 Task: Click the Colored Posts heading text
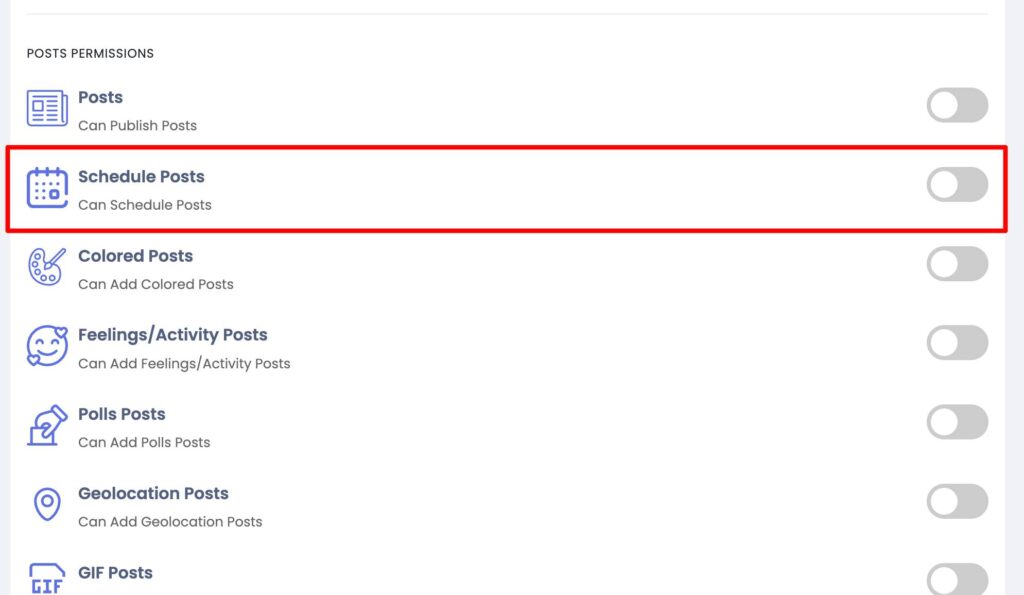point(135,256)
